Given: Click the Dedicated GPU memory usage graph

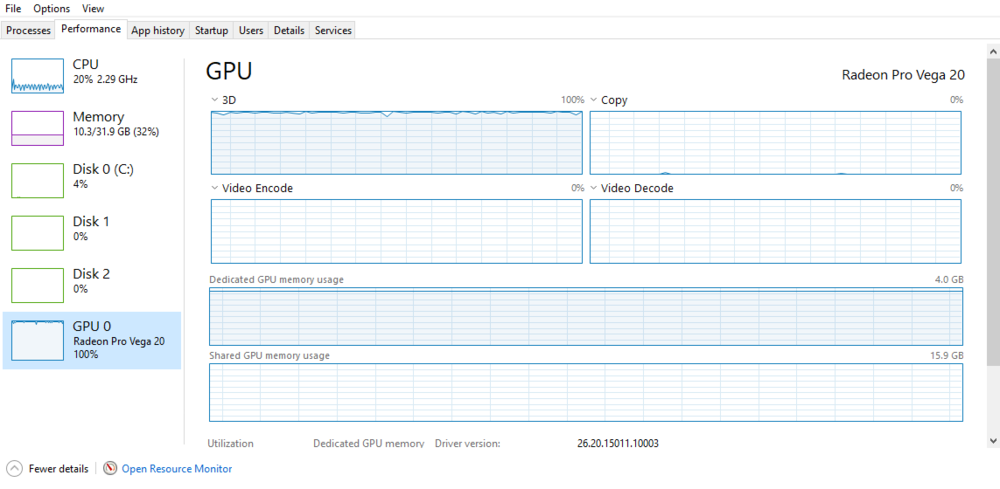Looking at the screenshot, I should pos(585,316).
